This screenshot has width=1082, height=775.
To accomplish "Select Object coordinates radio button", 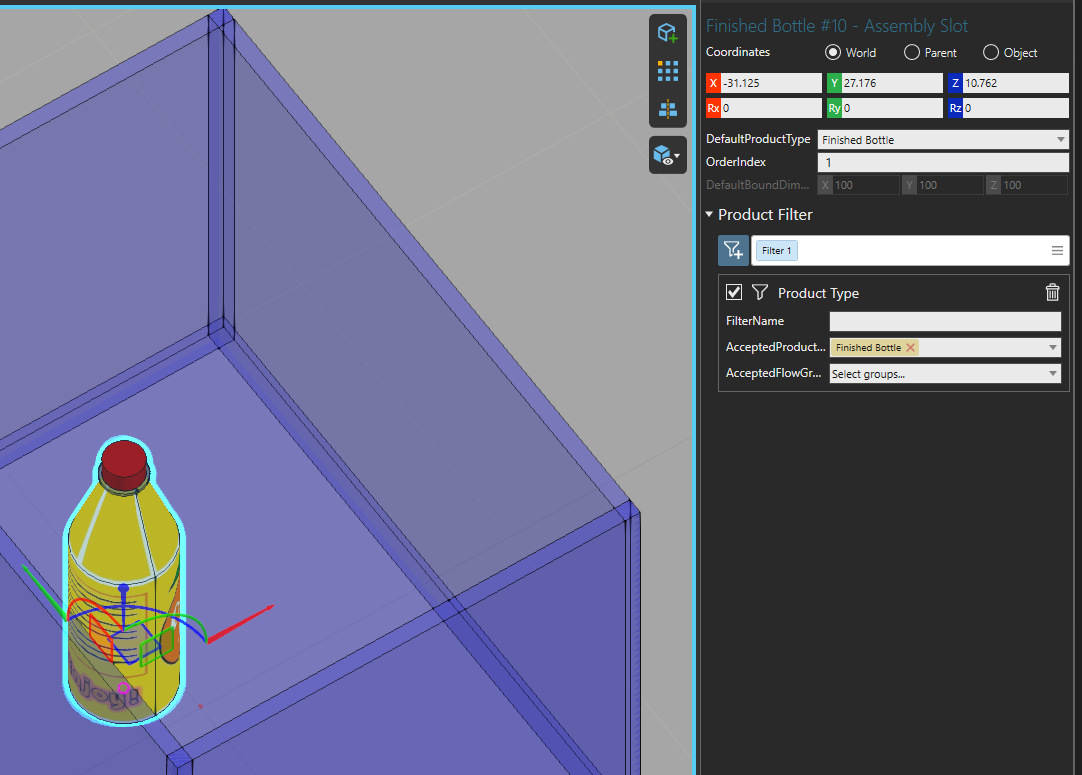I will click(x=991, y=53).
